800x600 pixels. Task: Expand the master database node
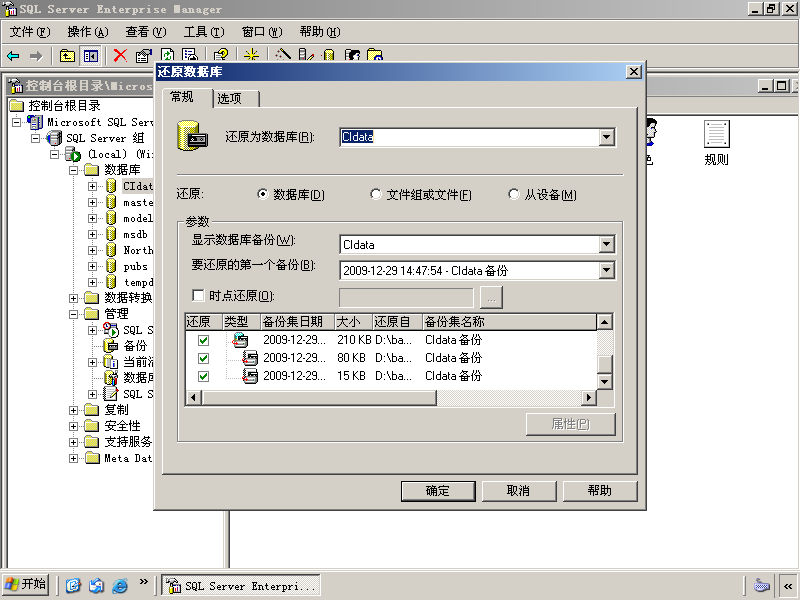(92, 203)
